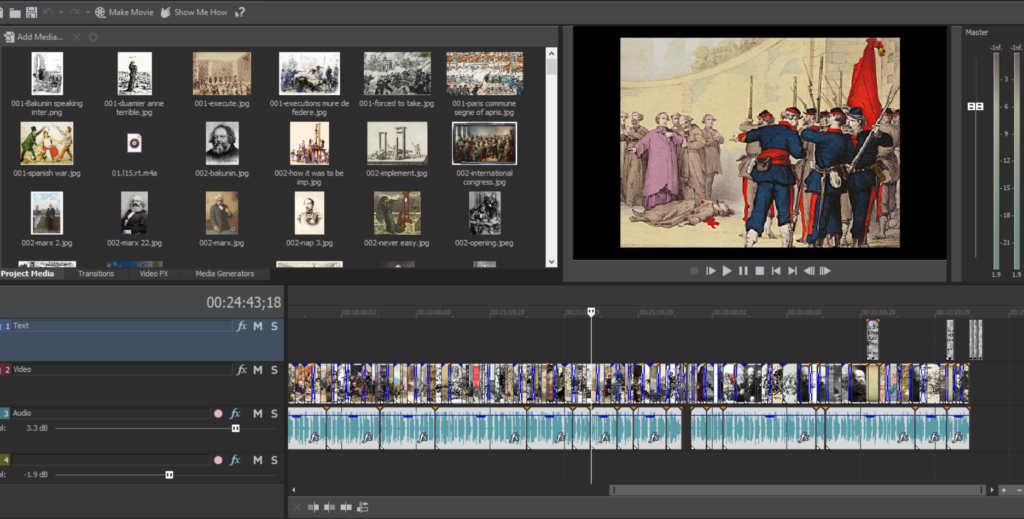
Task: Solo the Audio track
Action: point(274,413)
